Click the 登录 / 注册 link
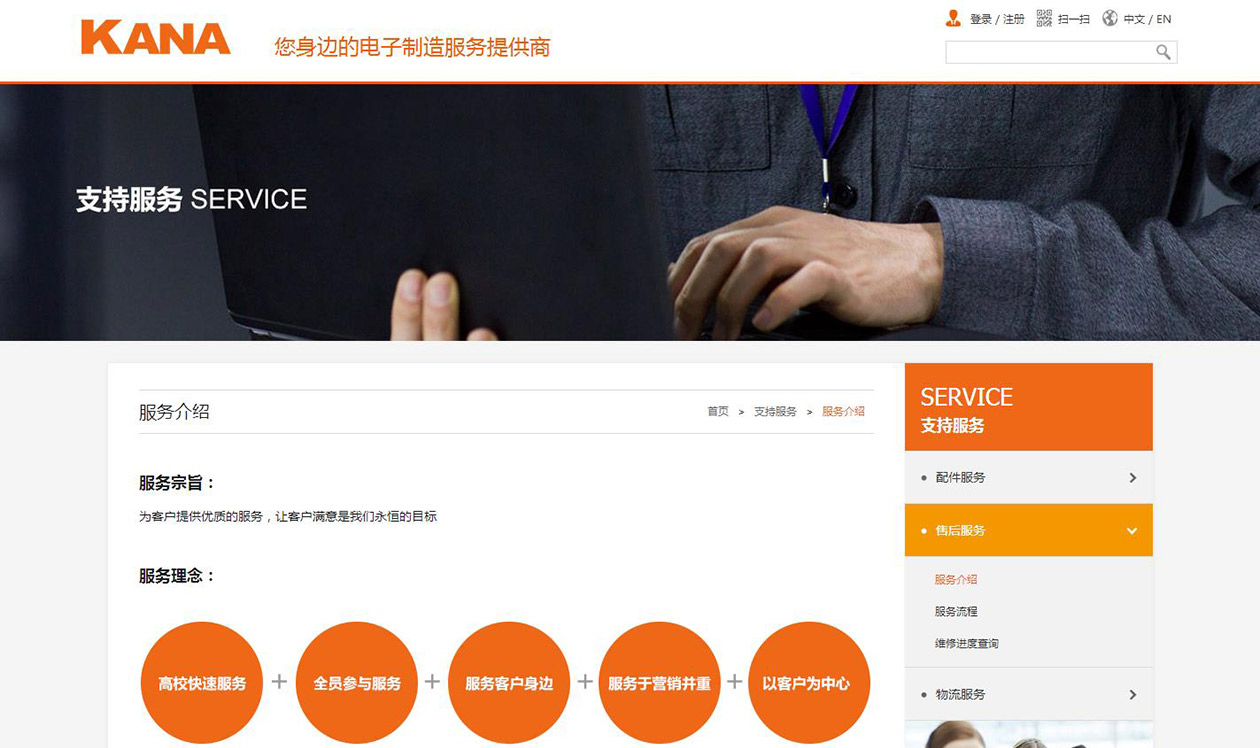Image resolution: width=1260 pixels, height=748 pixels. 997,19
